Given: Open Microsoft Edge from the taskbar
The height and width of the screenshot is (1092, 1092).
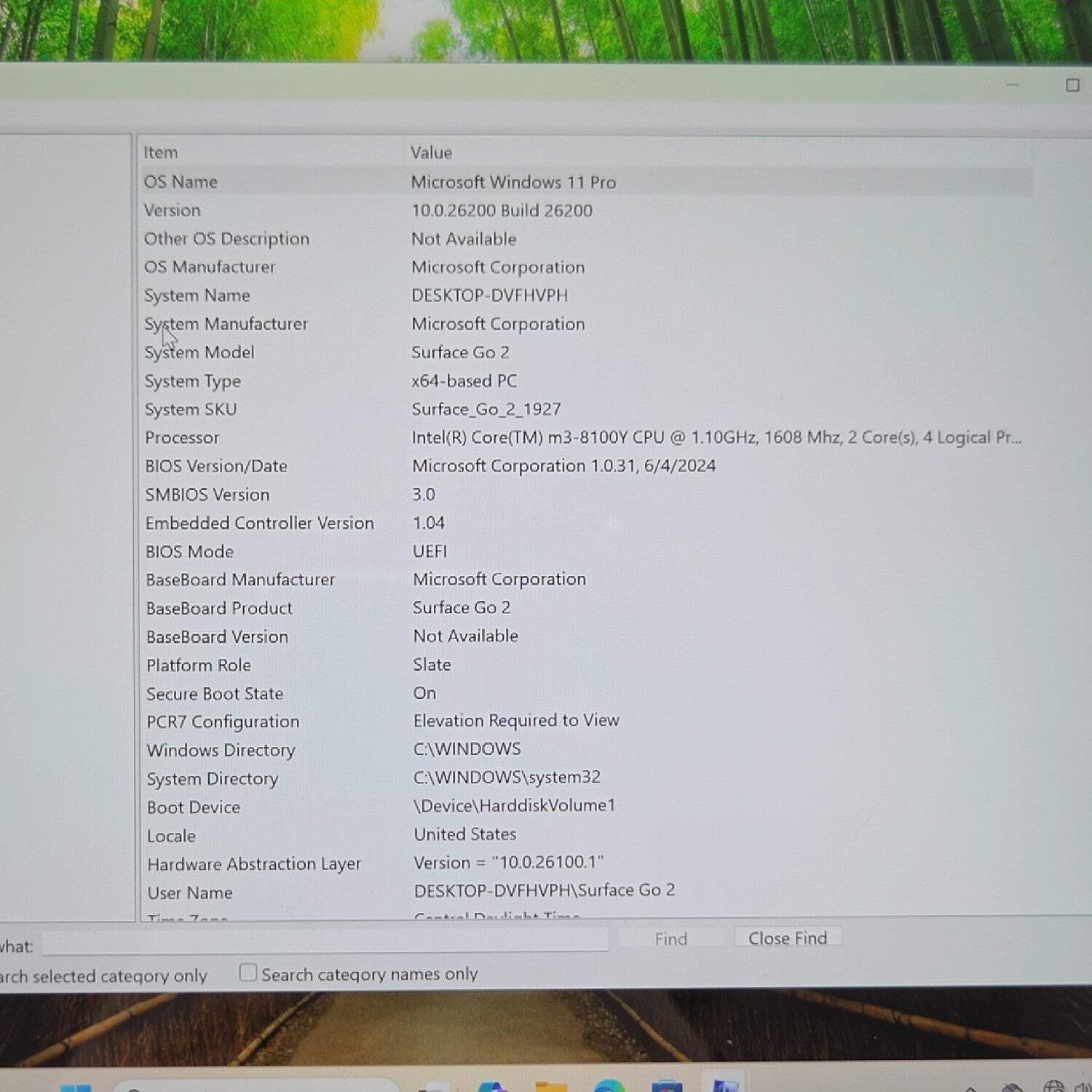Looking at the screenshot, I should (609, 1086).
